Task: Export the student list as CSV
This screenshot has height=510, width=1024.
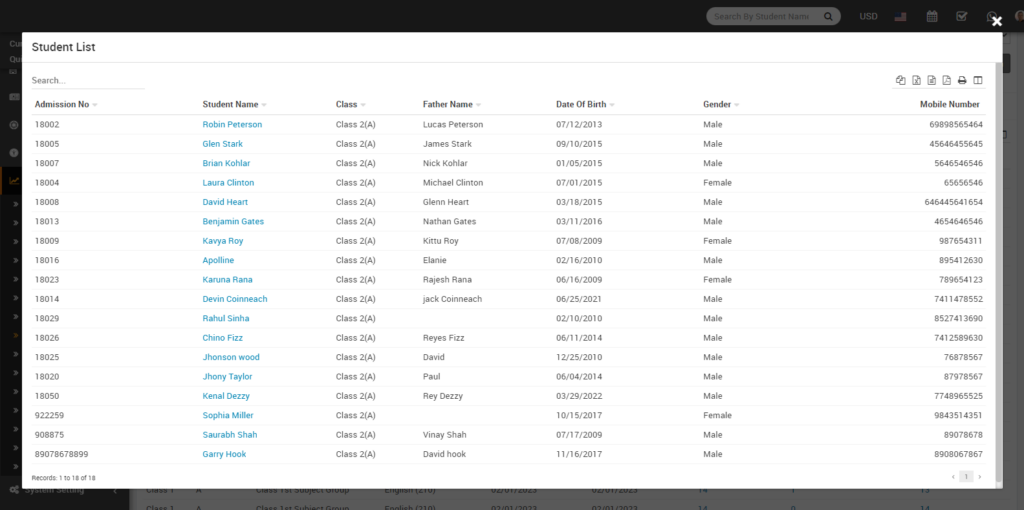Action: 931,80
